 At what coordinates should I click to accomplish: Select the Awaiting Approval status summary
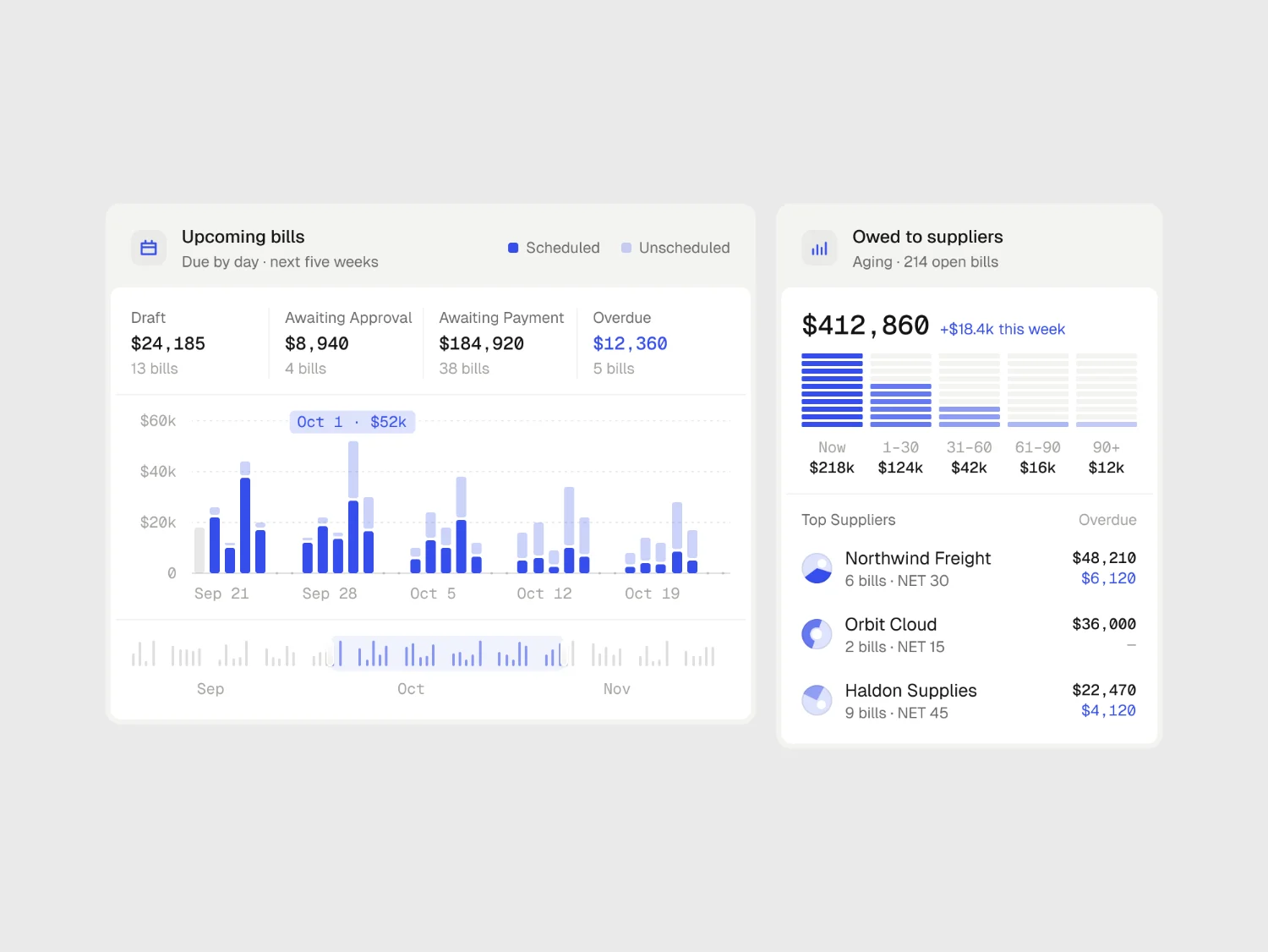[x=347, y=342]
